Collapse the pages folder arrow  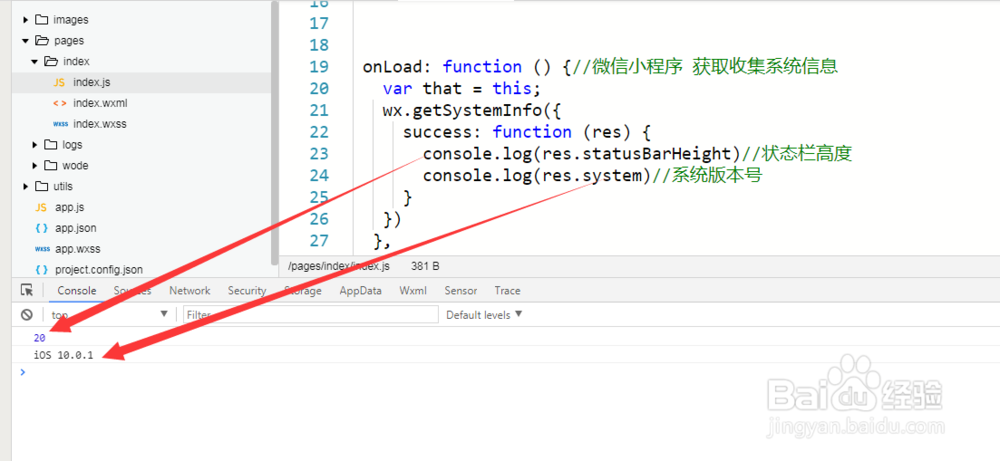[x=26, y=41]
